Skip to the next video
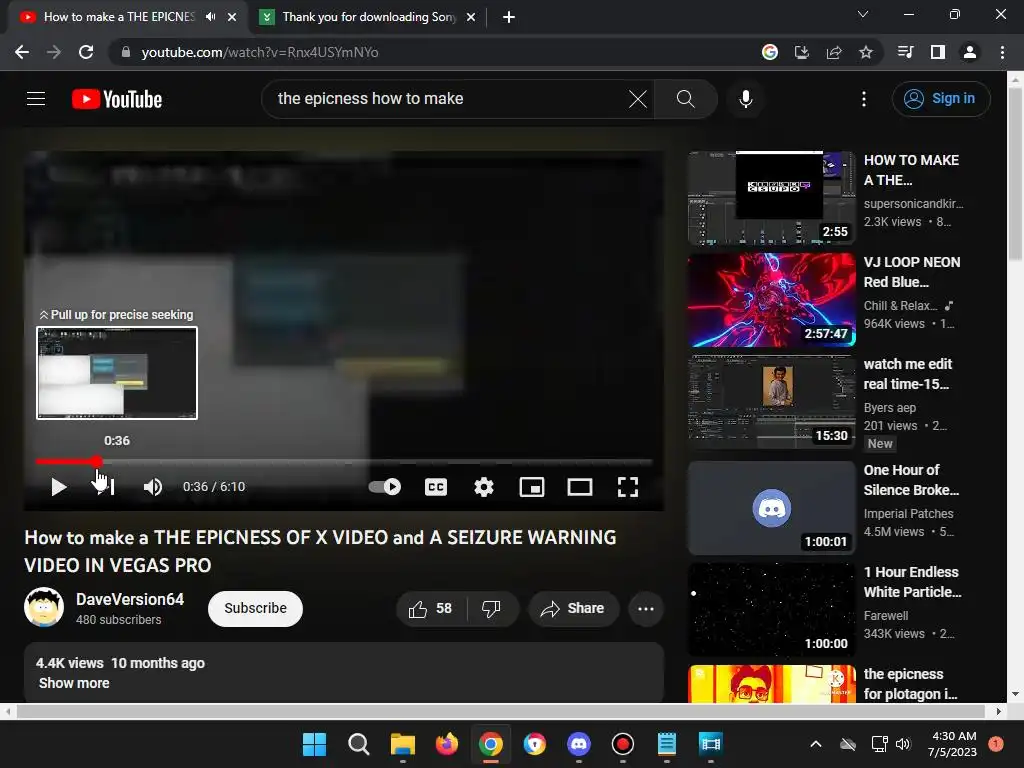 (104, 487)
